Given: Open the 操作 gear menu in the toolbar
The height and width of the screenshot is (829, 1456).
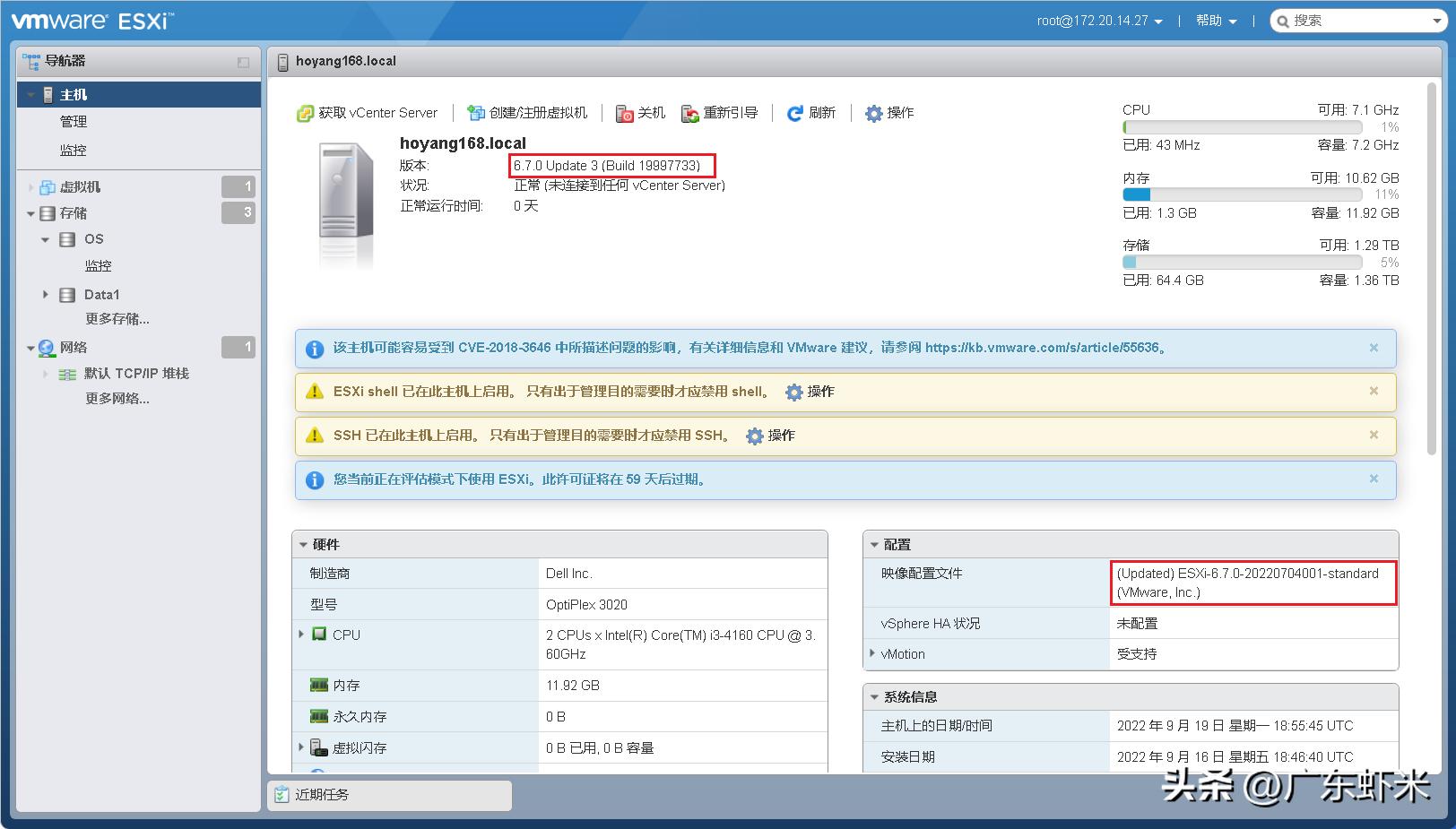Looking at the screenshot, I should click(872, 113).
